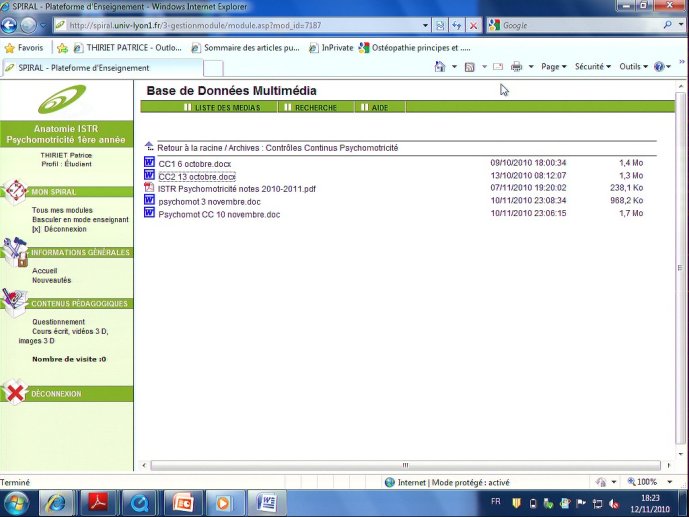Open the Outils menu
Screen dimensions: 689x517
tap(633, 67)
